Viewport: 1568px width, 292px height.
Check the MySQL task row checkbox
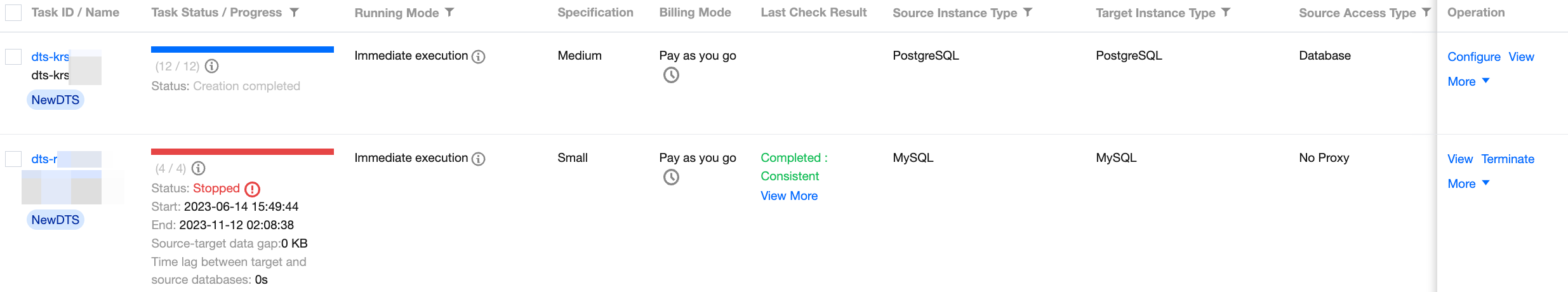pos(13,159)
